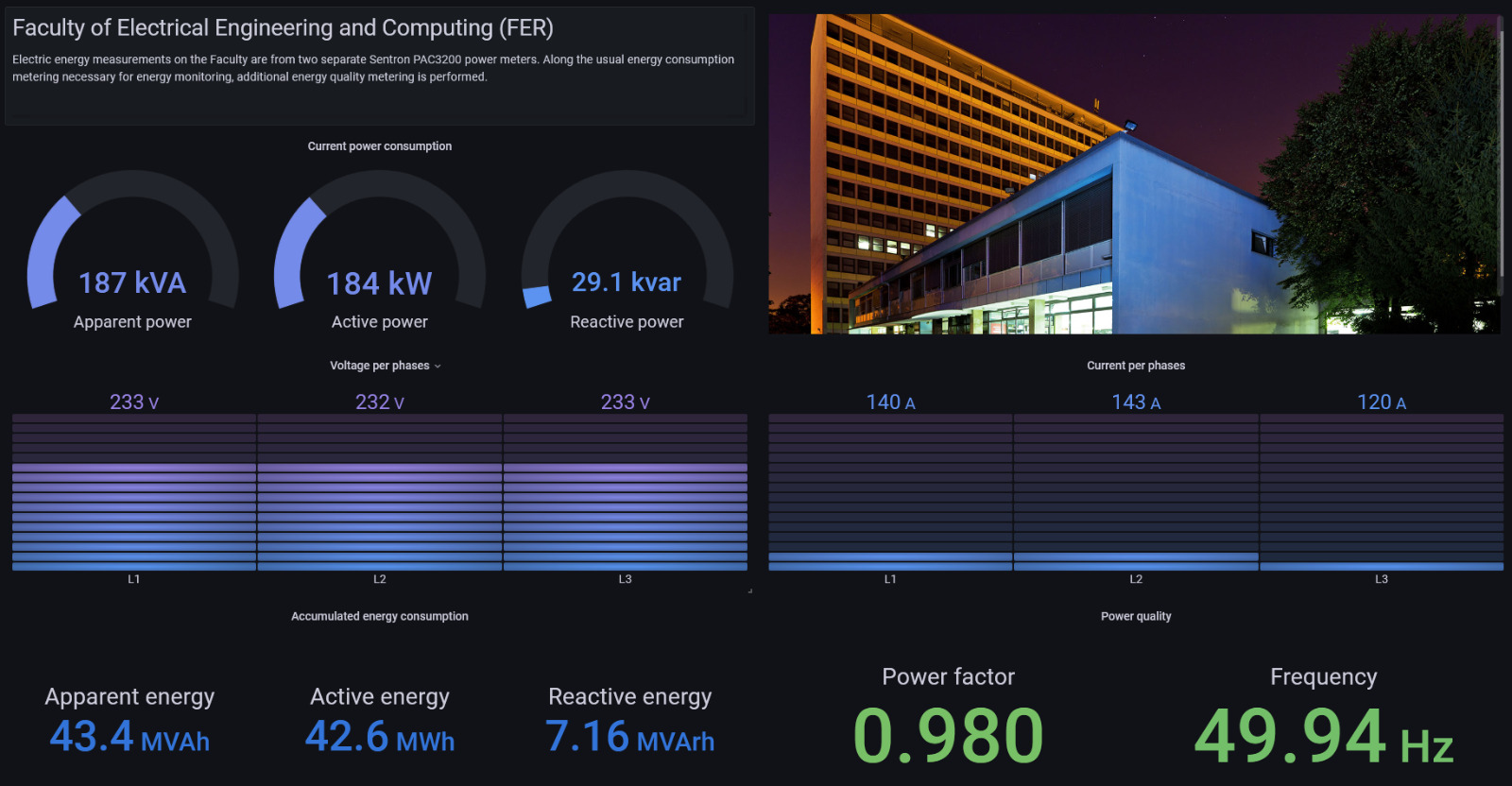Click the L1 voltage bar reading 233 V
Image resolution: width=1512 pixels, height=786 pixels.
click(x=134, y=492)
